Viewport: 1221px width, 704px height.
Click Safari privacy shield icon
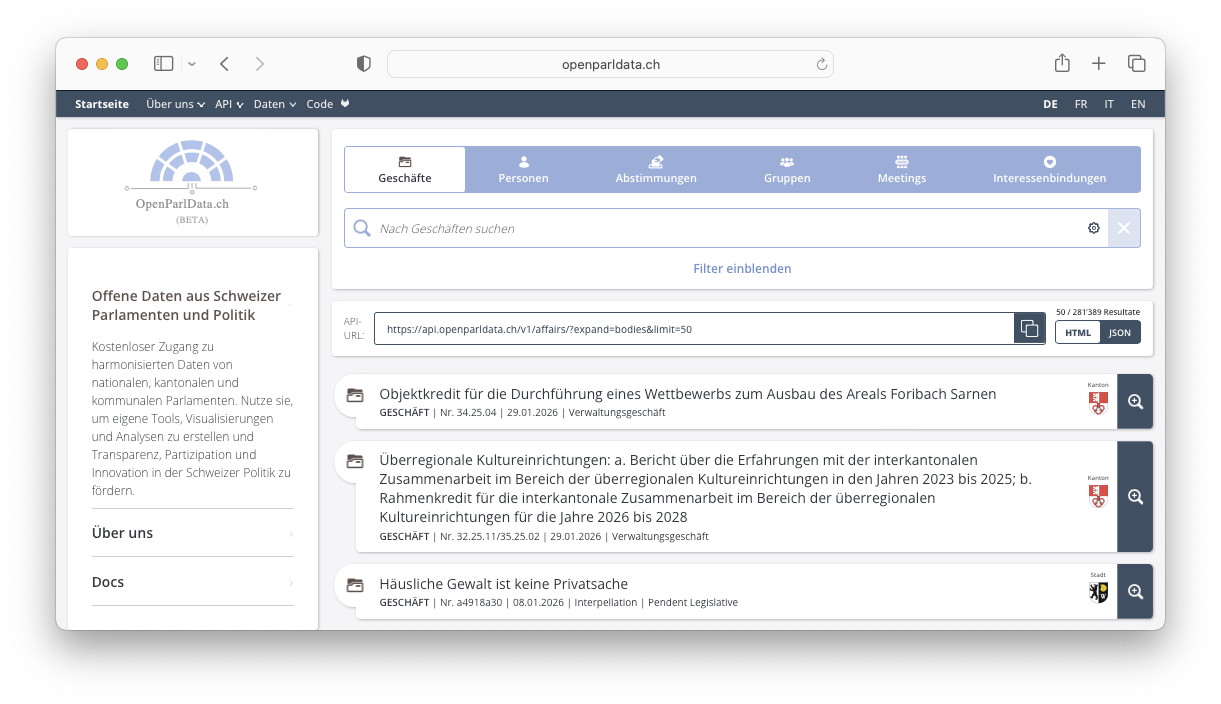(364, 64)
